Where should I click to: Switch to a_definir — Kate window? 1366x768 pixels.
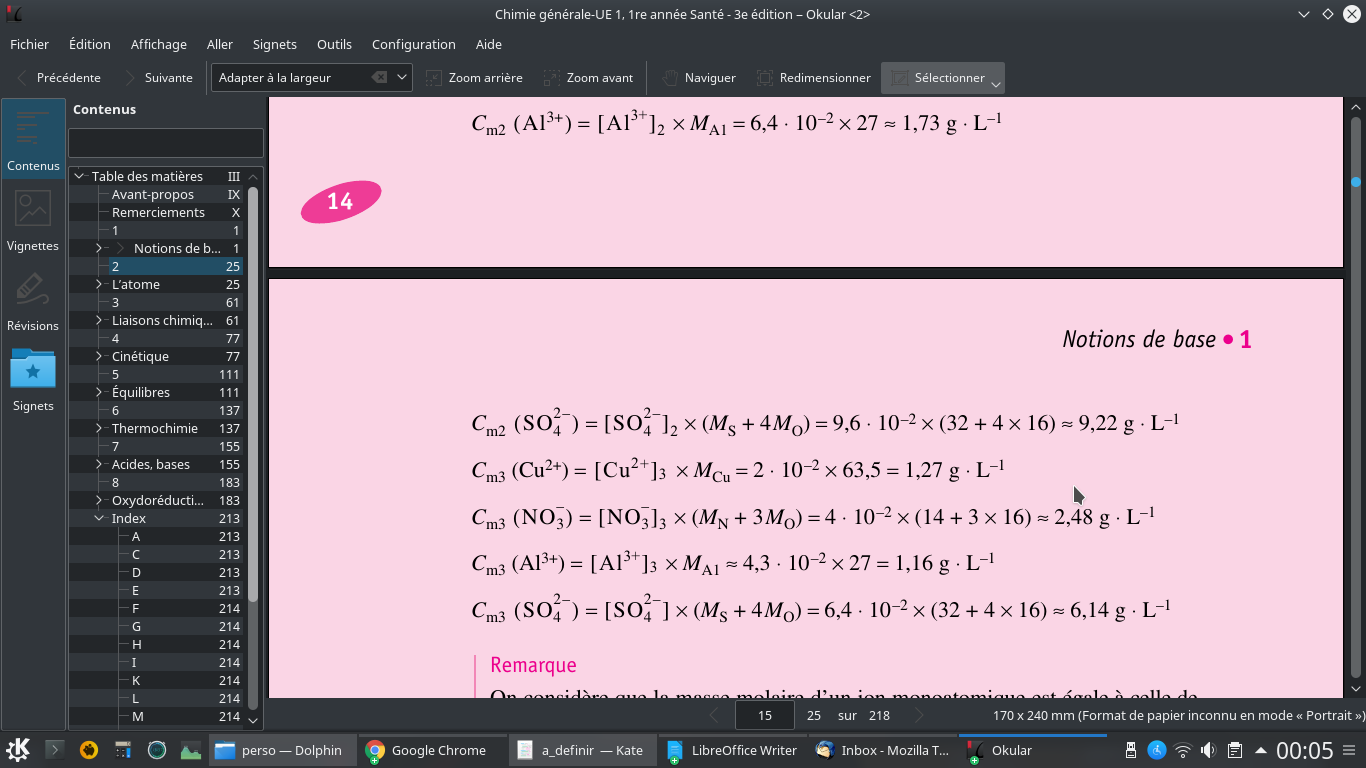[582, 750]
